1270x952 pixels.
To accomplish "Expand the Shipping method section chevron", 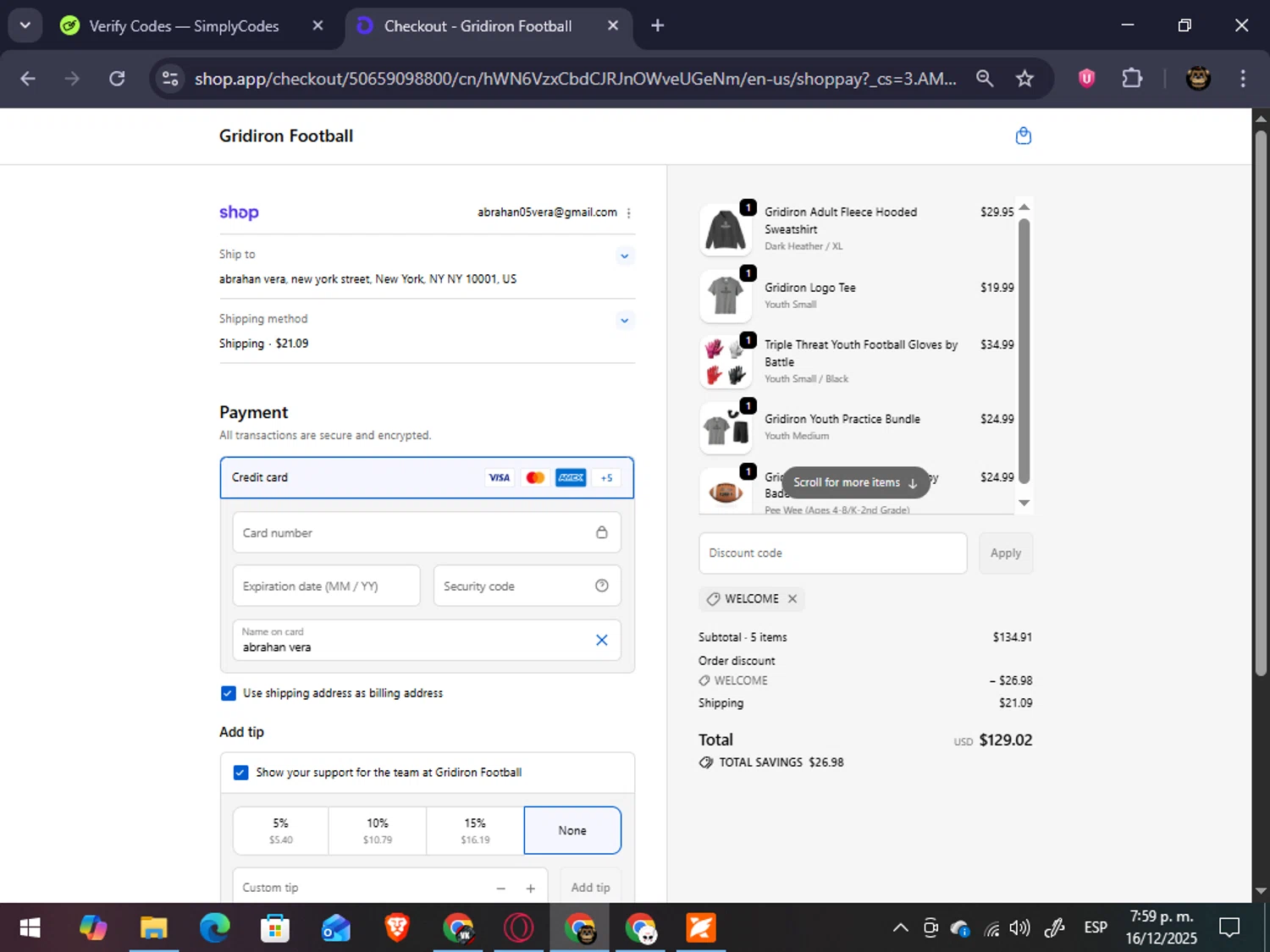I will 624,320.
